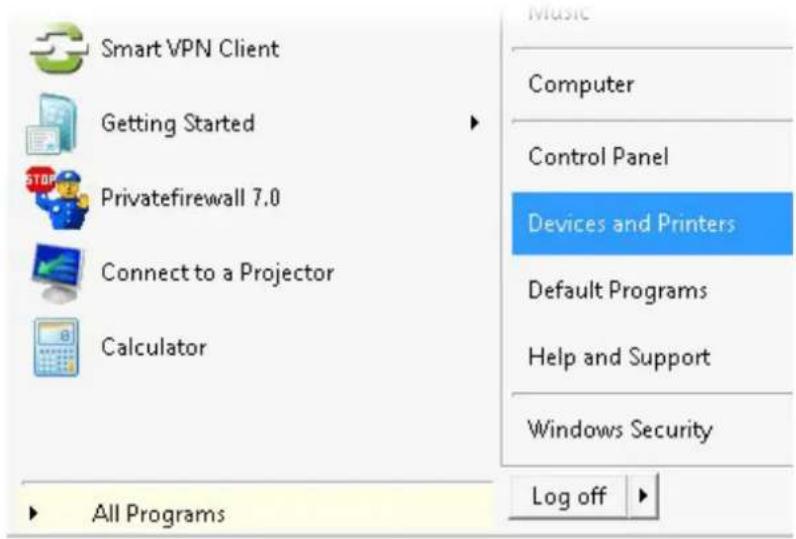Select Devices and Printers

click(x=652, y=223)
